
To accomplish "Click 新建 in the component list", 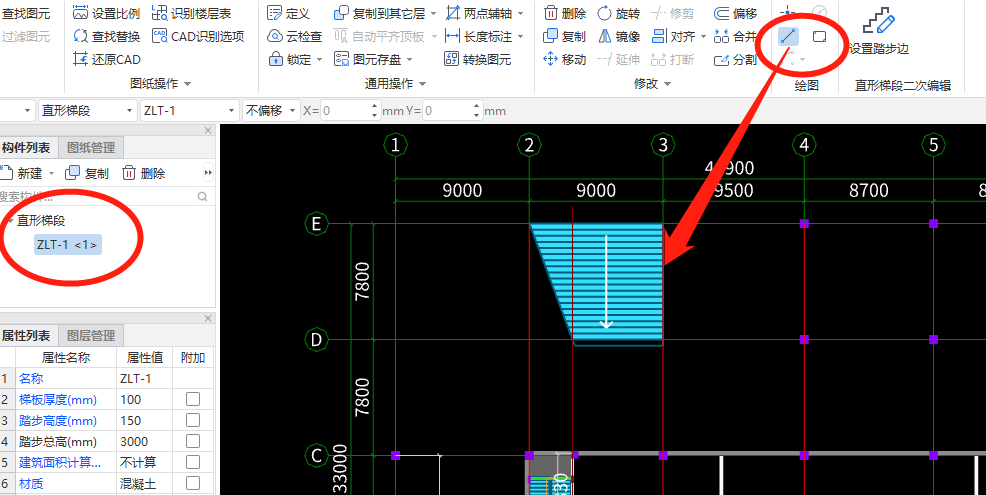I will click(x=21, y=173).
